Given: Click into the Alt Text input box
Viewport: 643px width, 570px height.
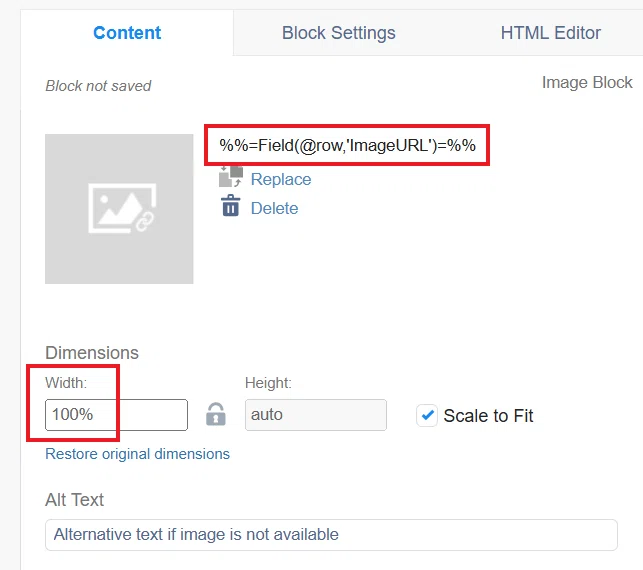Looking at the screenshot, I should click(331, 535).
